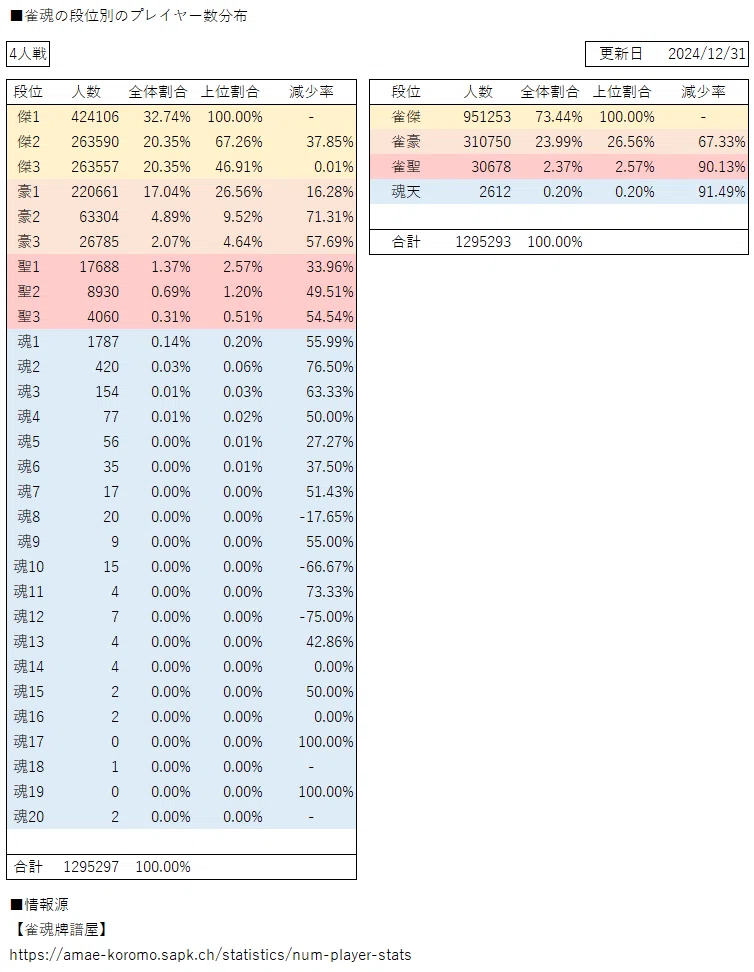Select the negative rate -75.00% for 魂12
This screenshot has height=972, width=754.
326,617
